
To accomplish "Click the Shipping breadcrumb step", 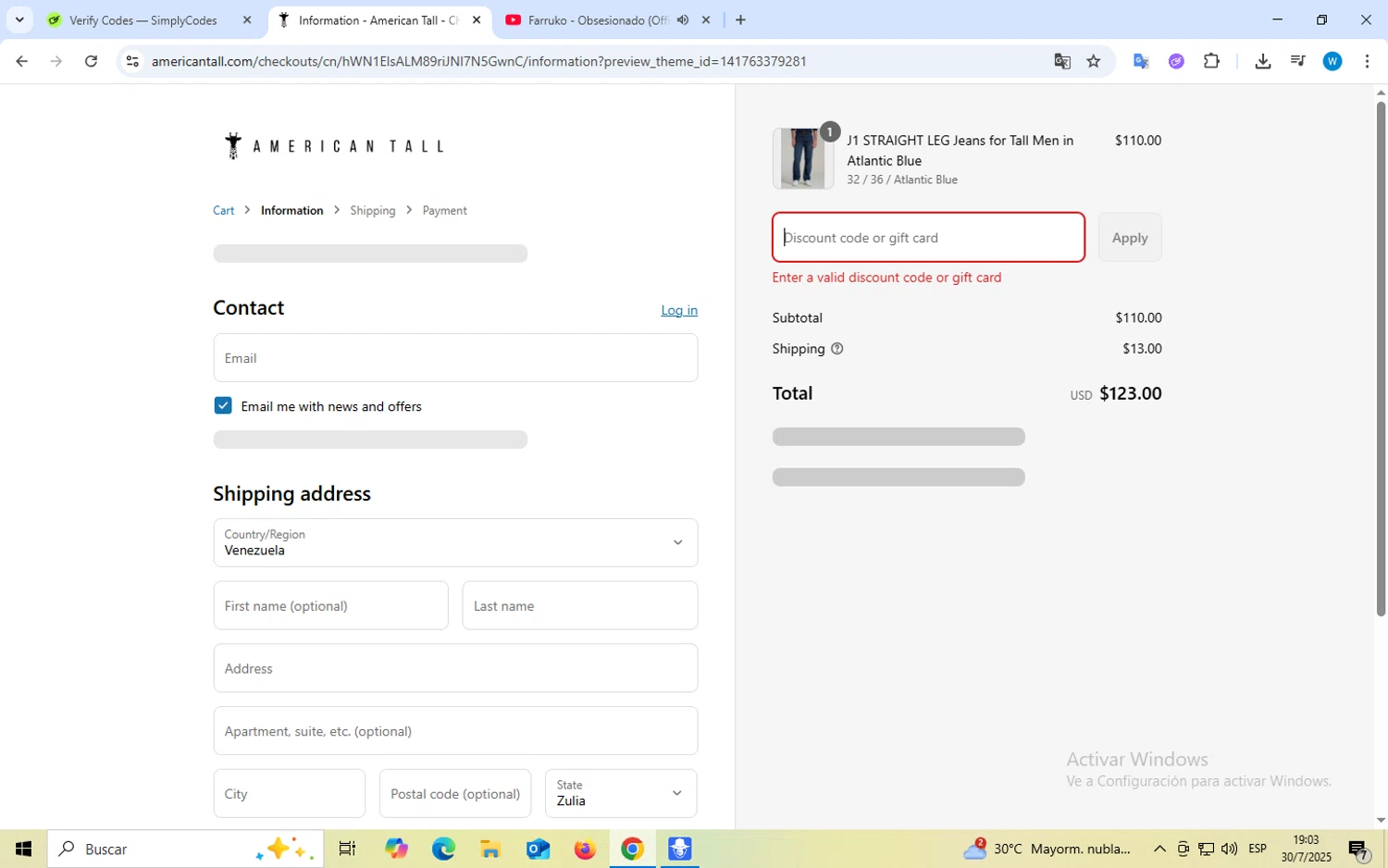I will click(373, 211).
